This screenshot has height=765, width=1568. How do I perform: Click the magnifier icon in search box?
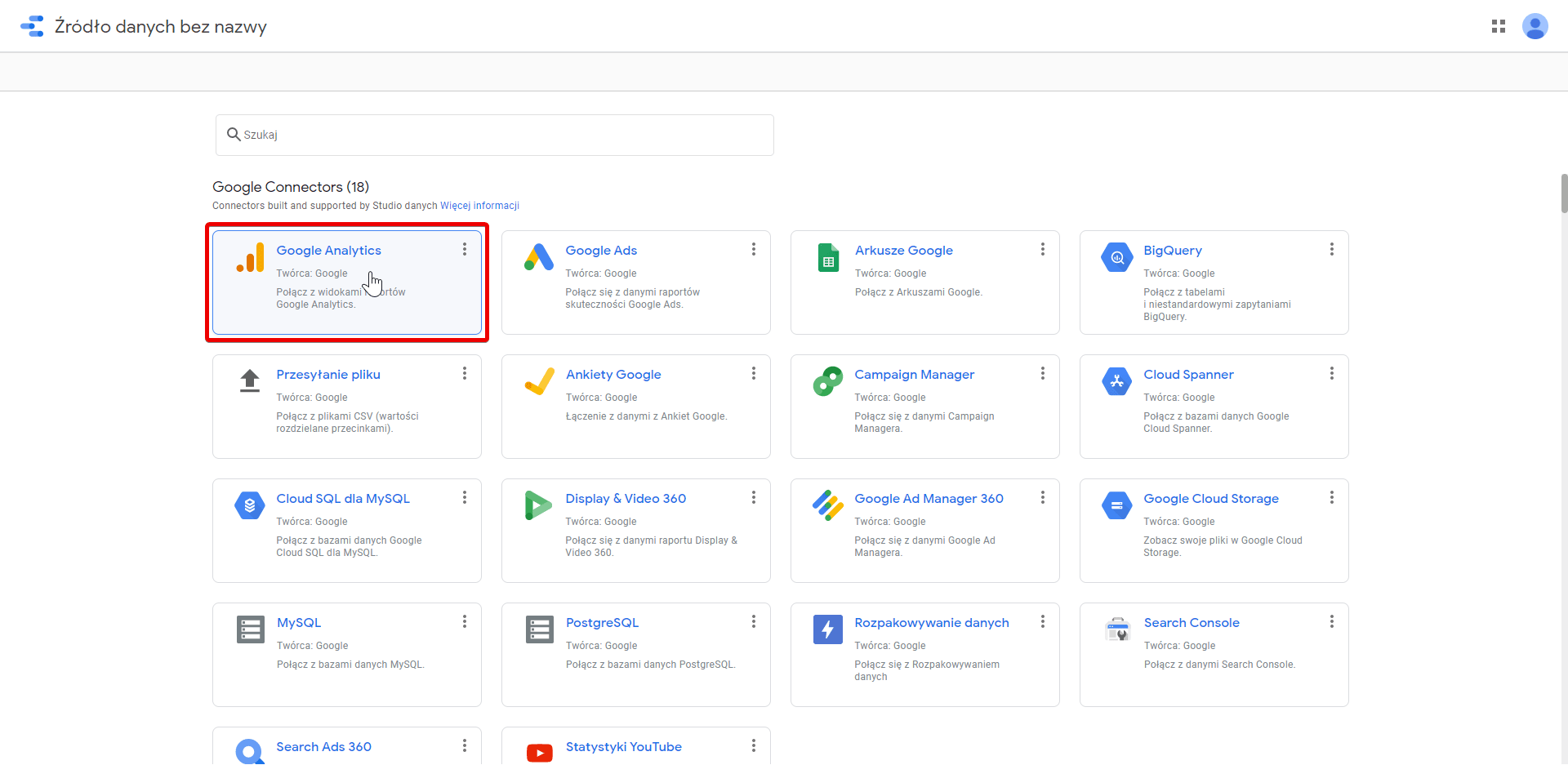point(234,135)
